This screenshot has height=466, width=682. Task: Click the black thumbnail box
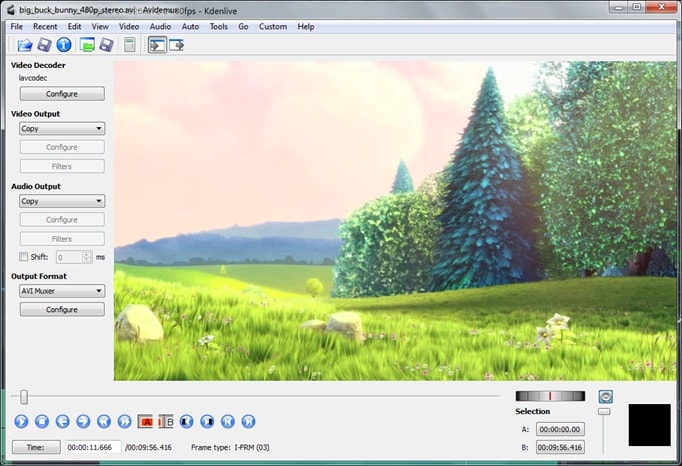coord(649,425)
